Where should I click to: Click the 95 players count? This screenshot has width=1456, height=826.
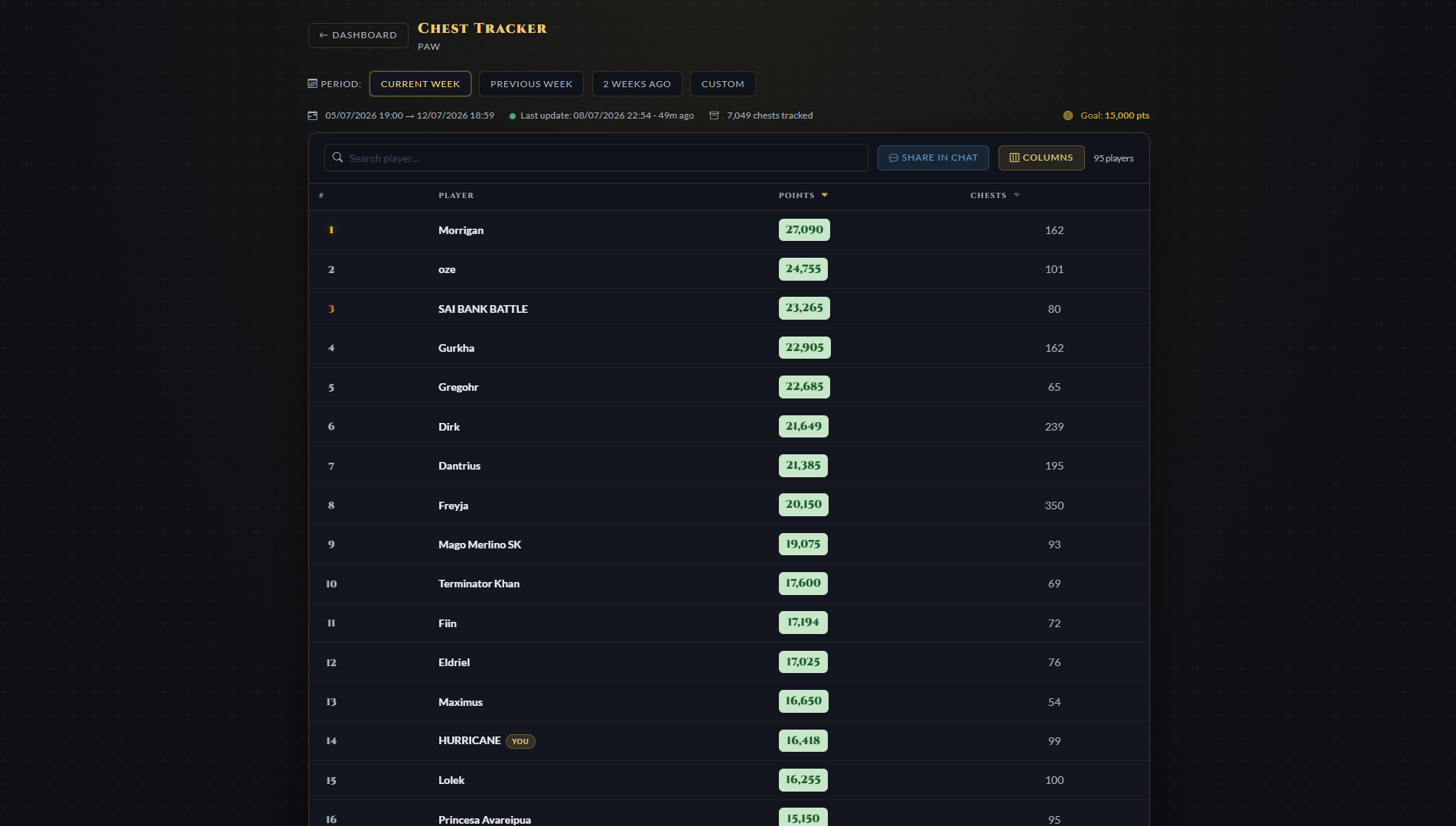(1113, 158)
